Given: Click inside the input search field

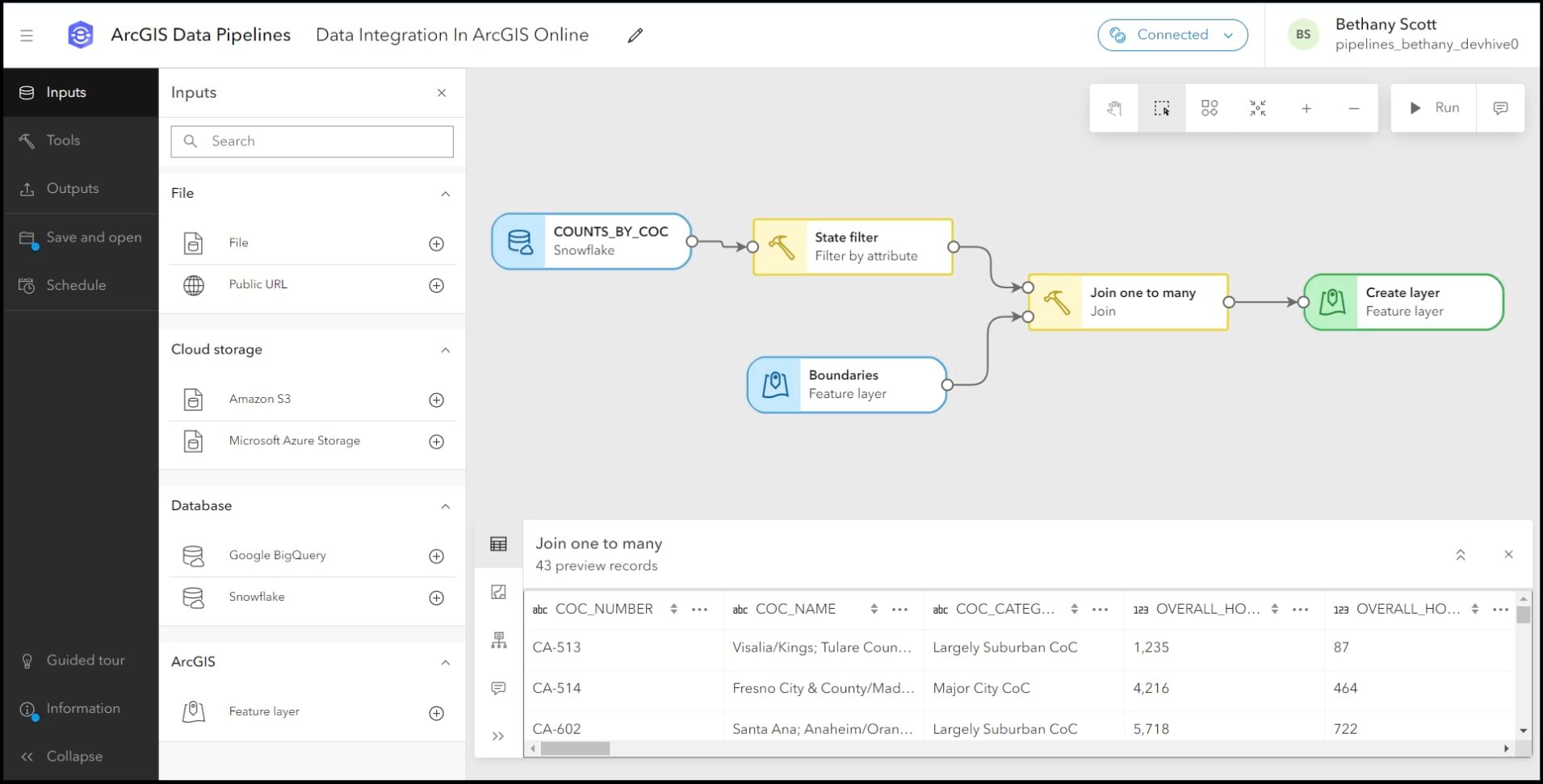Looking at the screenshot, I should 312,141.
